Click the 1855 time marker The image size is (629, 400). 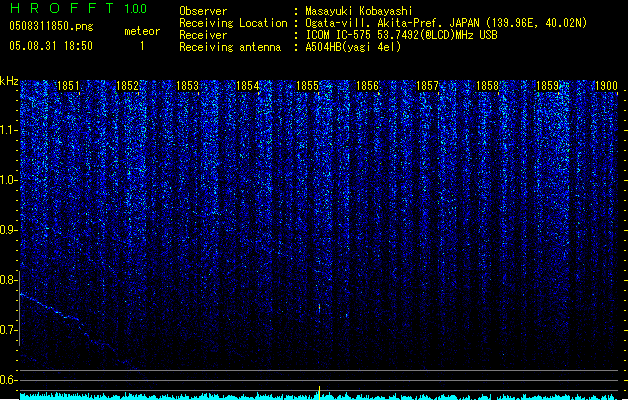tap(307, 86)
